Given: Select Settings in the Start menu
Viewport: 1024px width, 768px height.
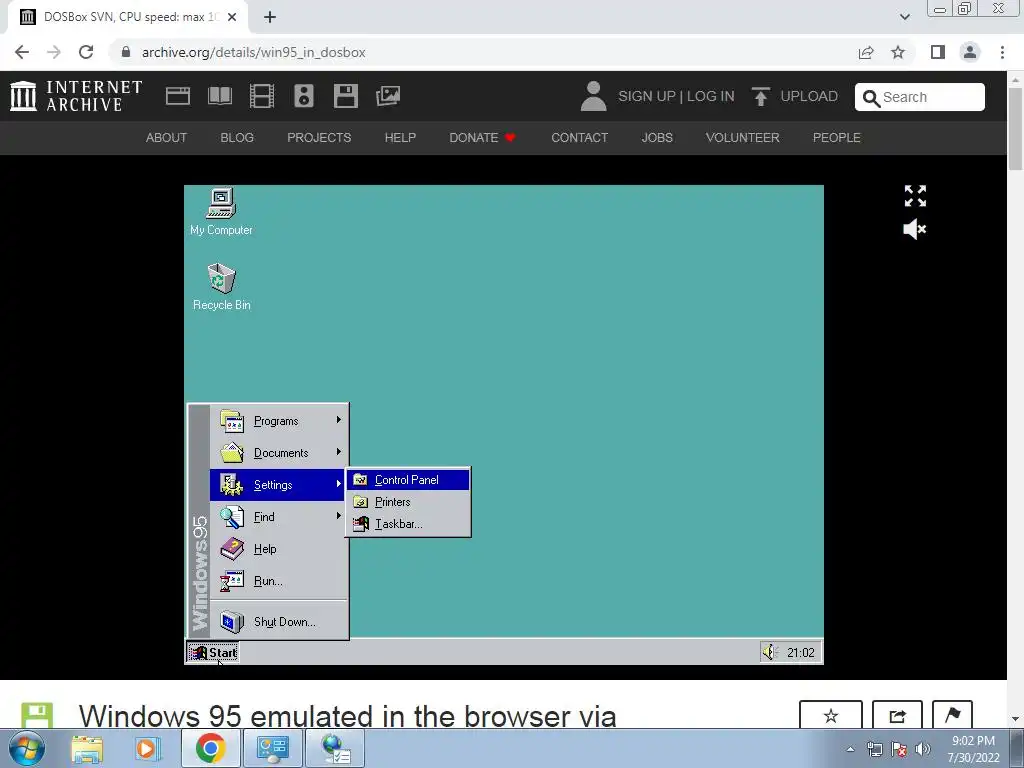Looking at the screenshot, I should coord(278,485).
